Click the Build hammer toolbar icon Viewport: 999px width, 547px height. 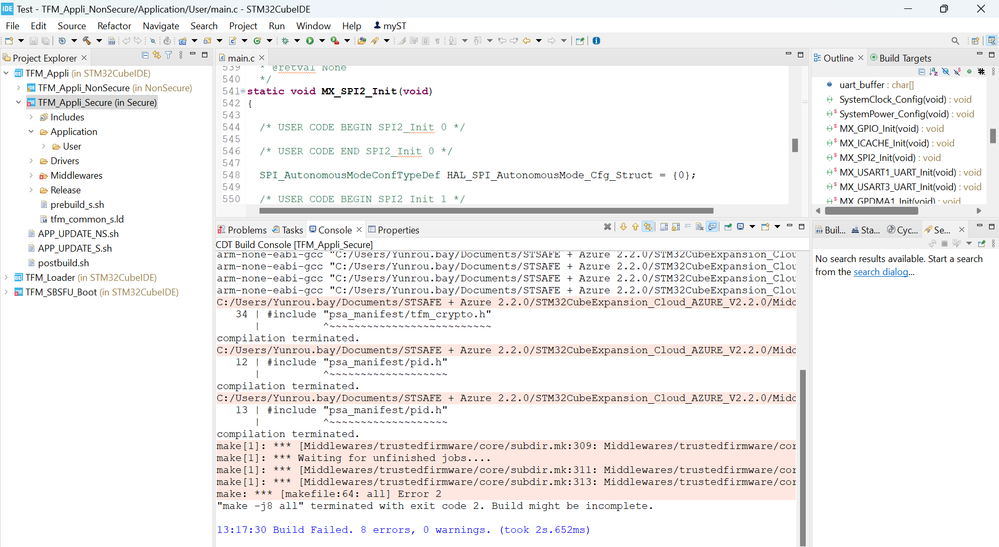(87, 41)
